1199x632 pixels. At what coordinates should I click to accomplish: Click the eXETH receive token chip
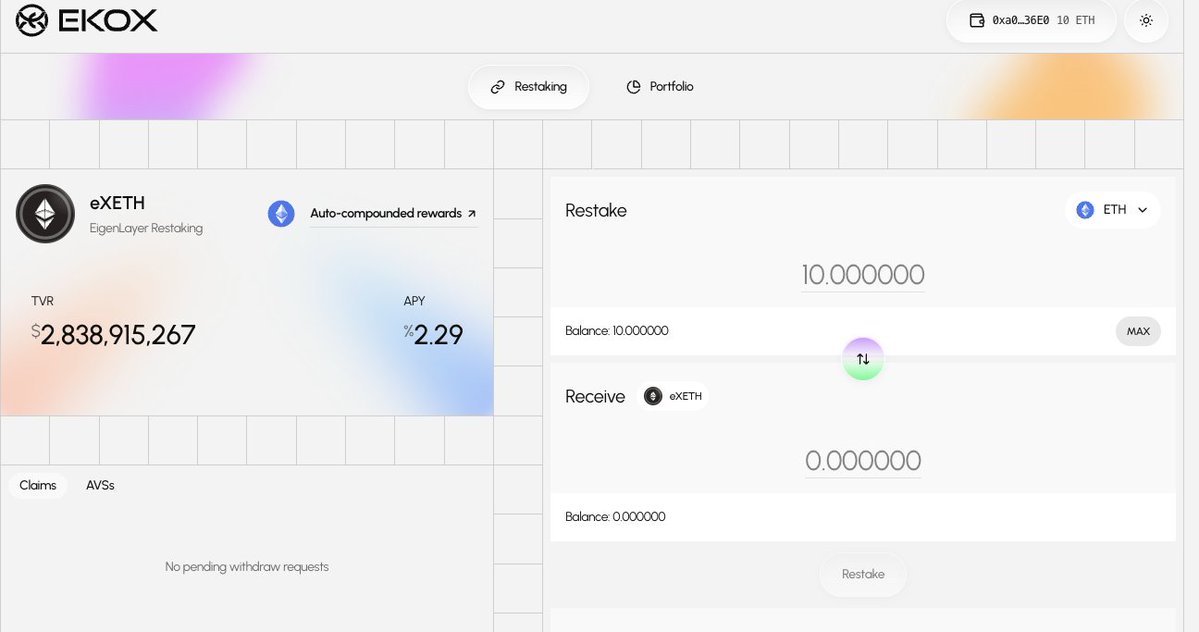pyautogui.click(x=673, y=397)
